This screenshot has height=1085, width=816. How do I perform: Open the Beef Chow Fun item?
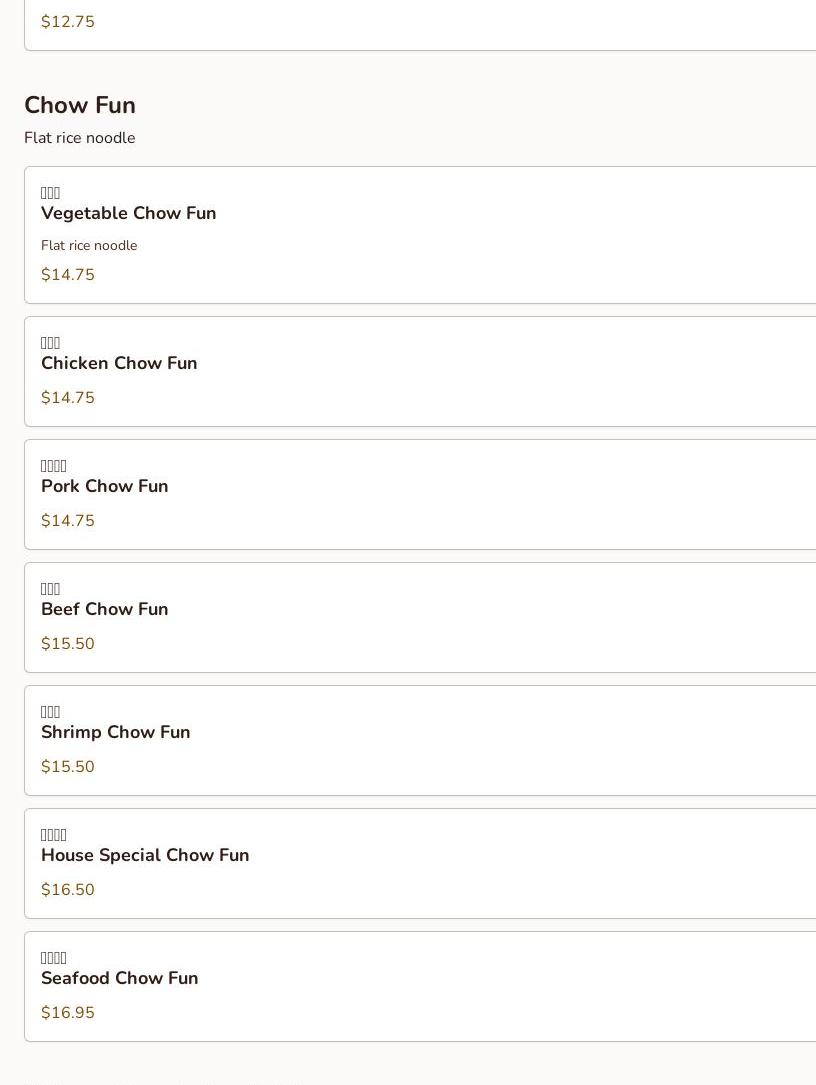pos(104,609)
